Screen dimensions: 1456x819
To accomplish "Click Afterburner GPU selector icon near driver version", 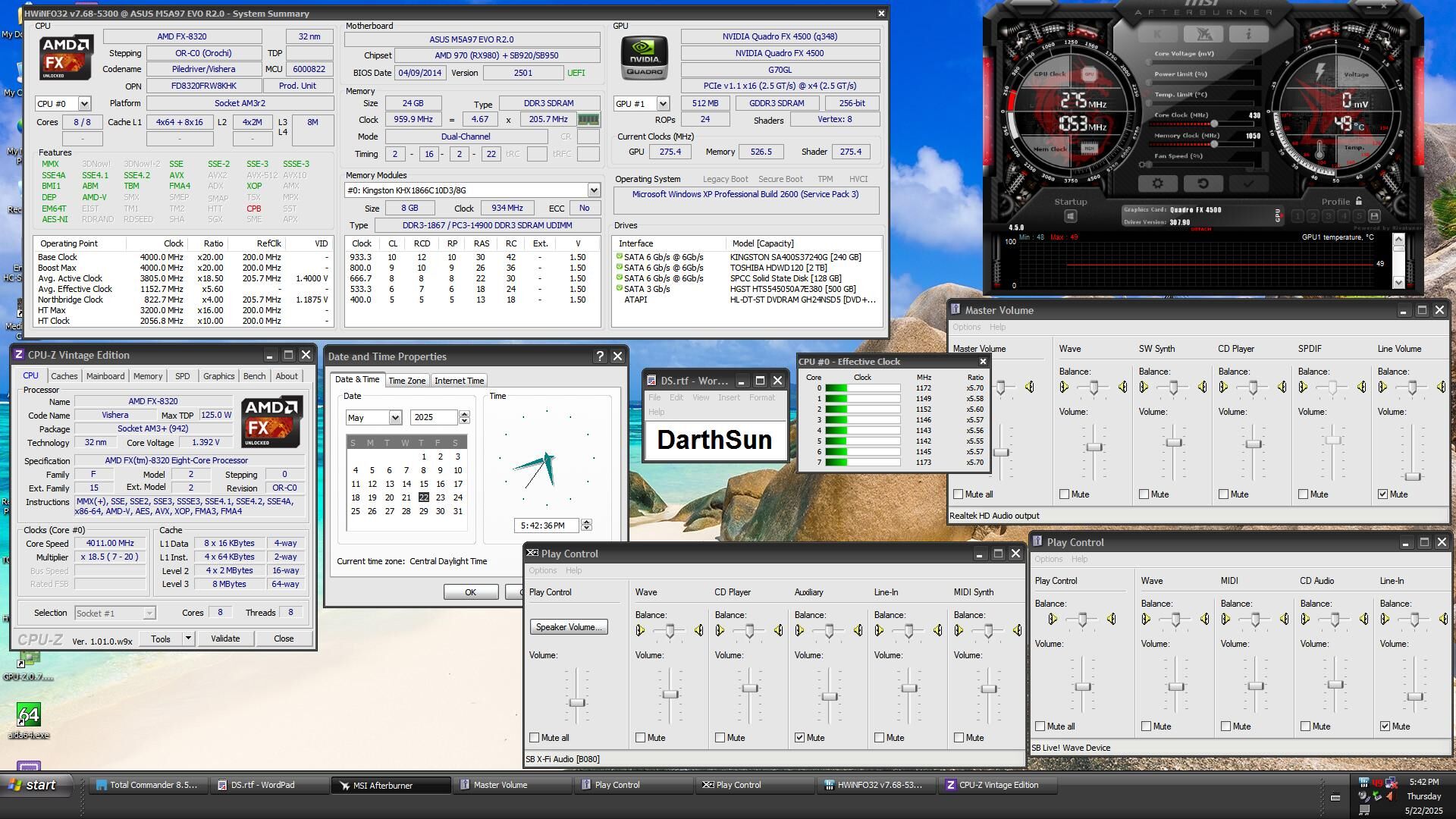I will pyautogui.click(x=1278, y=216).
